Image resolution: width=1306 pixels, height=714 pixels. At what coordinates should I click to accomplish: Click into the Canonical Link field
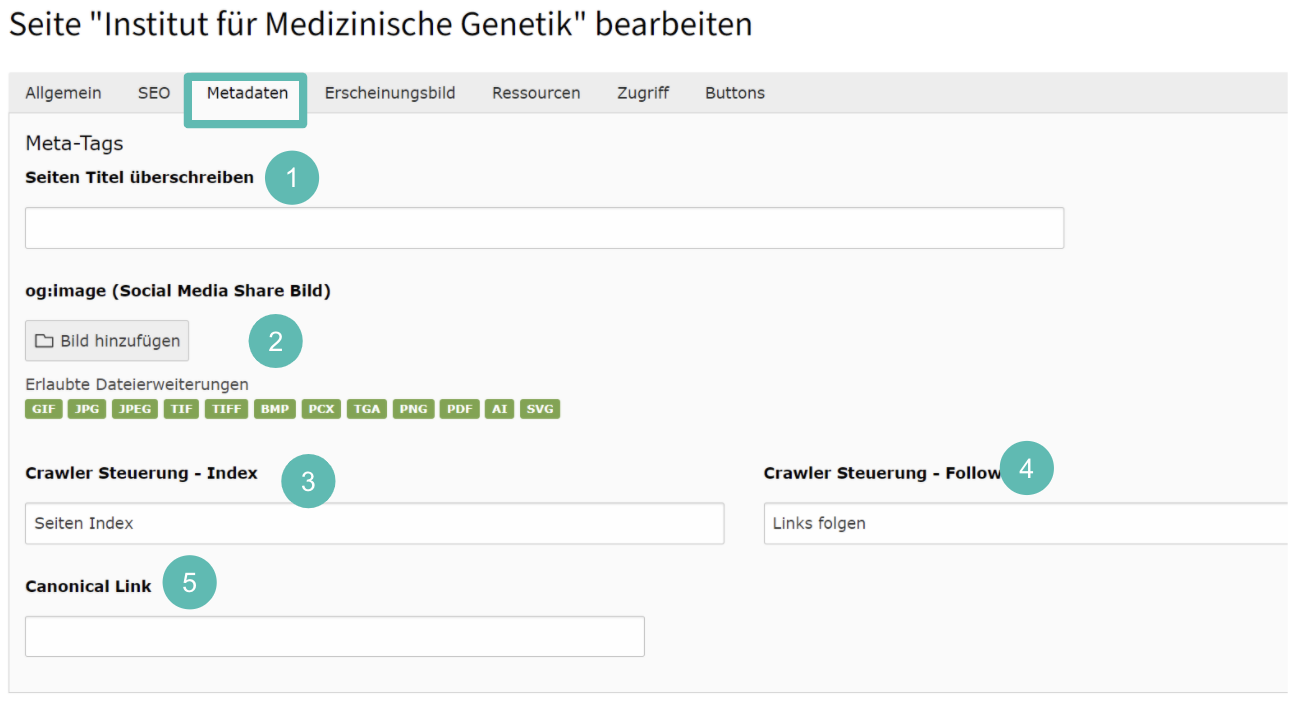point(335,636)
